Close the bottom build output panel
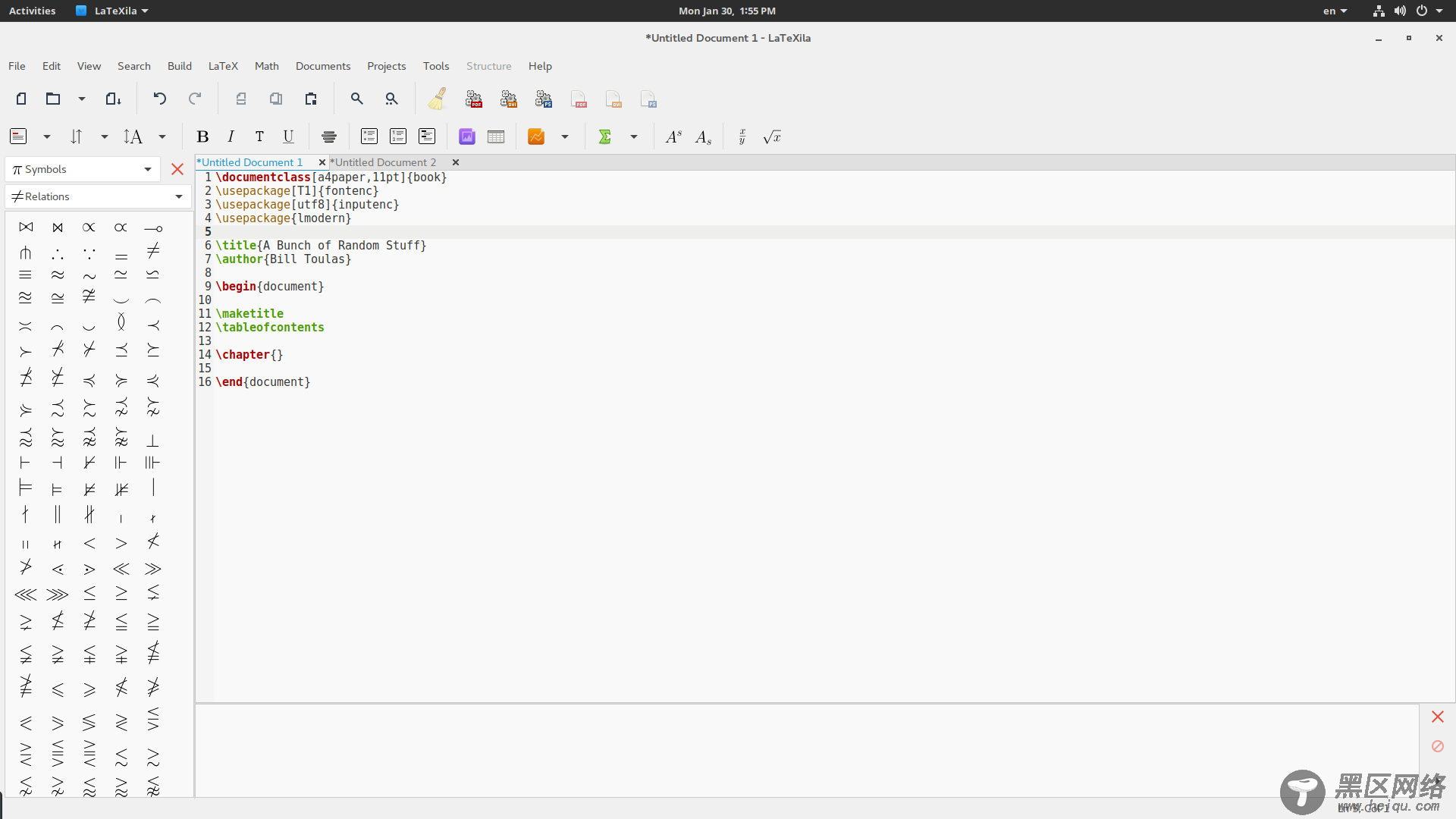 click(x=1437, y=717)
